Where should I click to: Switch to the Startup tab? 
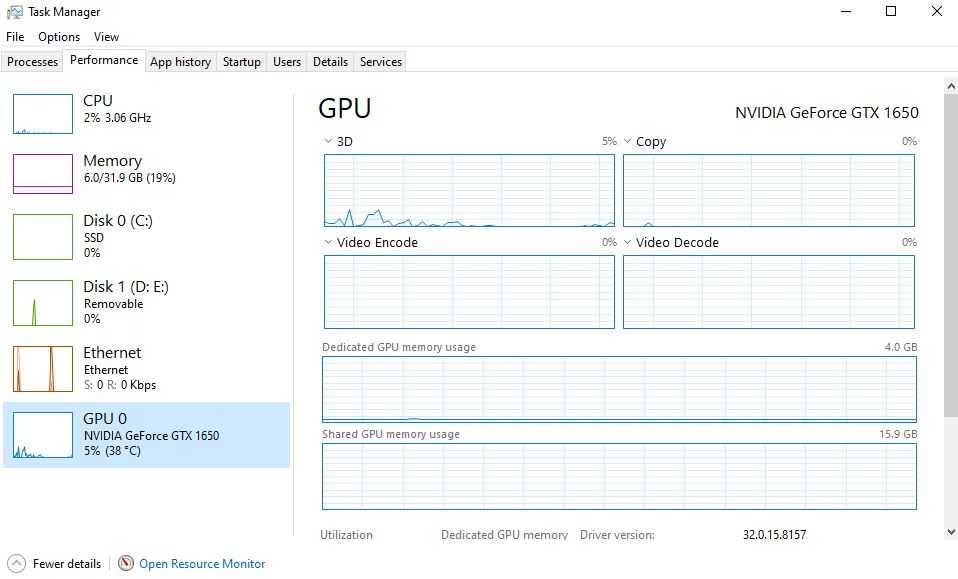(x=241, y=62)
